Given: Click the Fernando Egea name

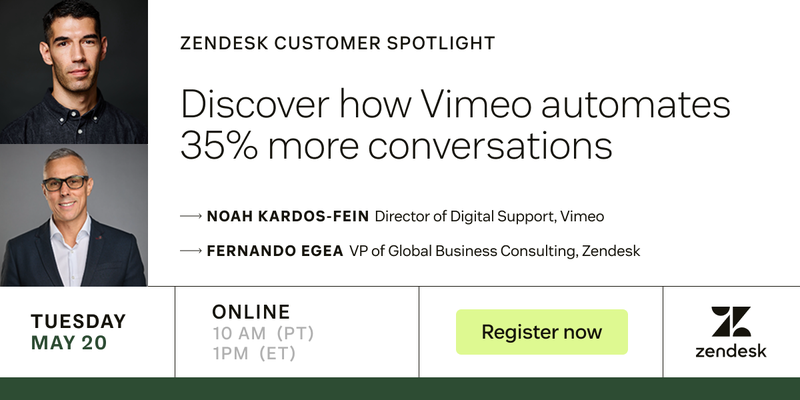Looking at the screenshot, I should coord(275,251).
